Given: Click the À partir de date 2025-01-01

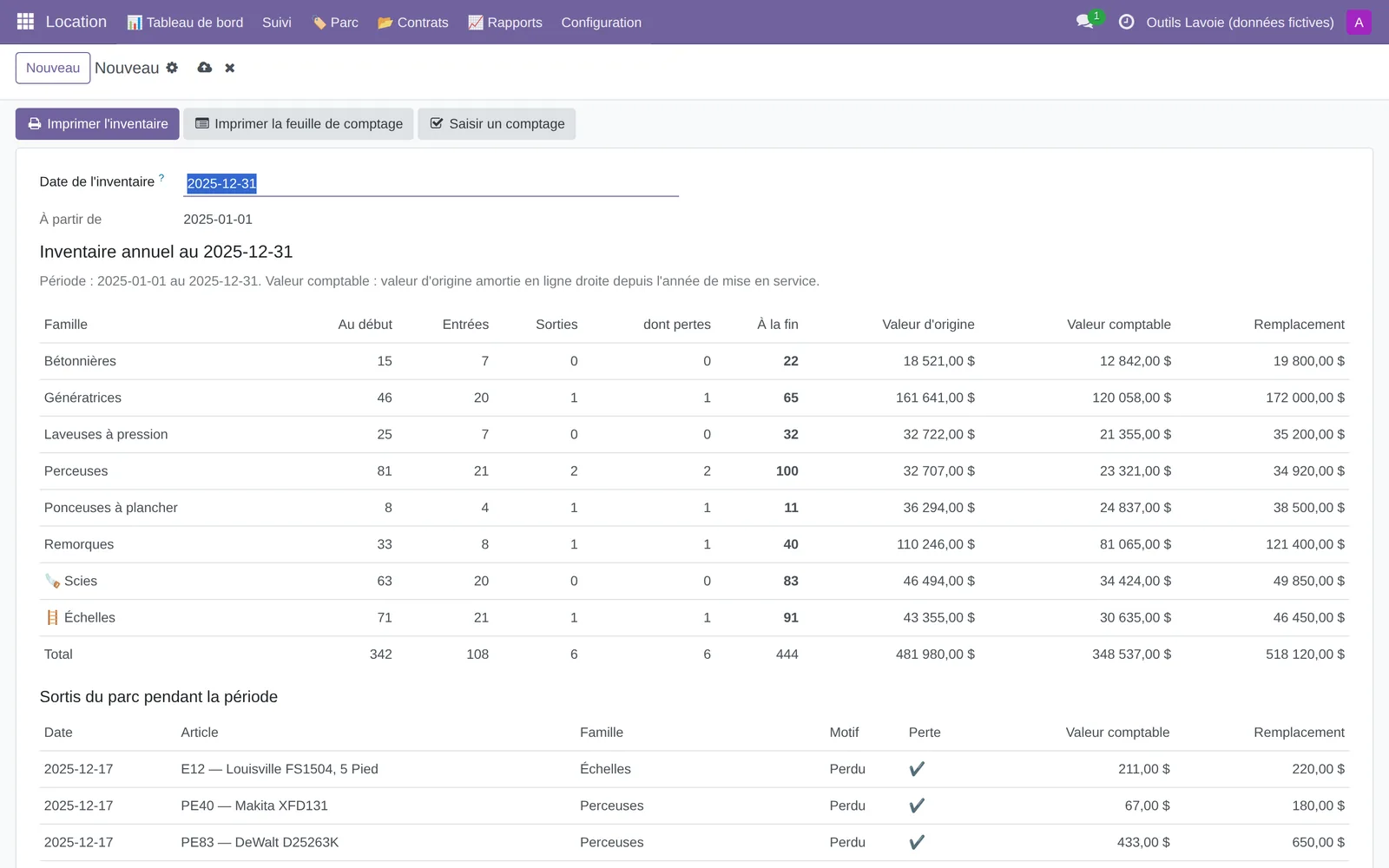Looking at the screenshot, I should (x=218, y=220).
